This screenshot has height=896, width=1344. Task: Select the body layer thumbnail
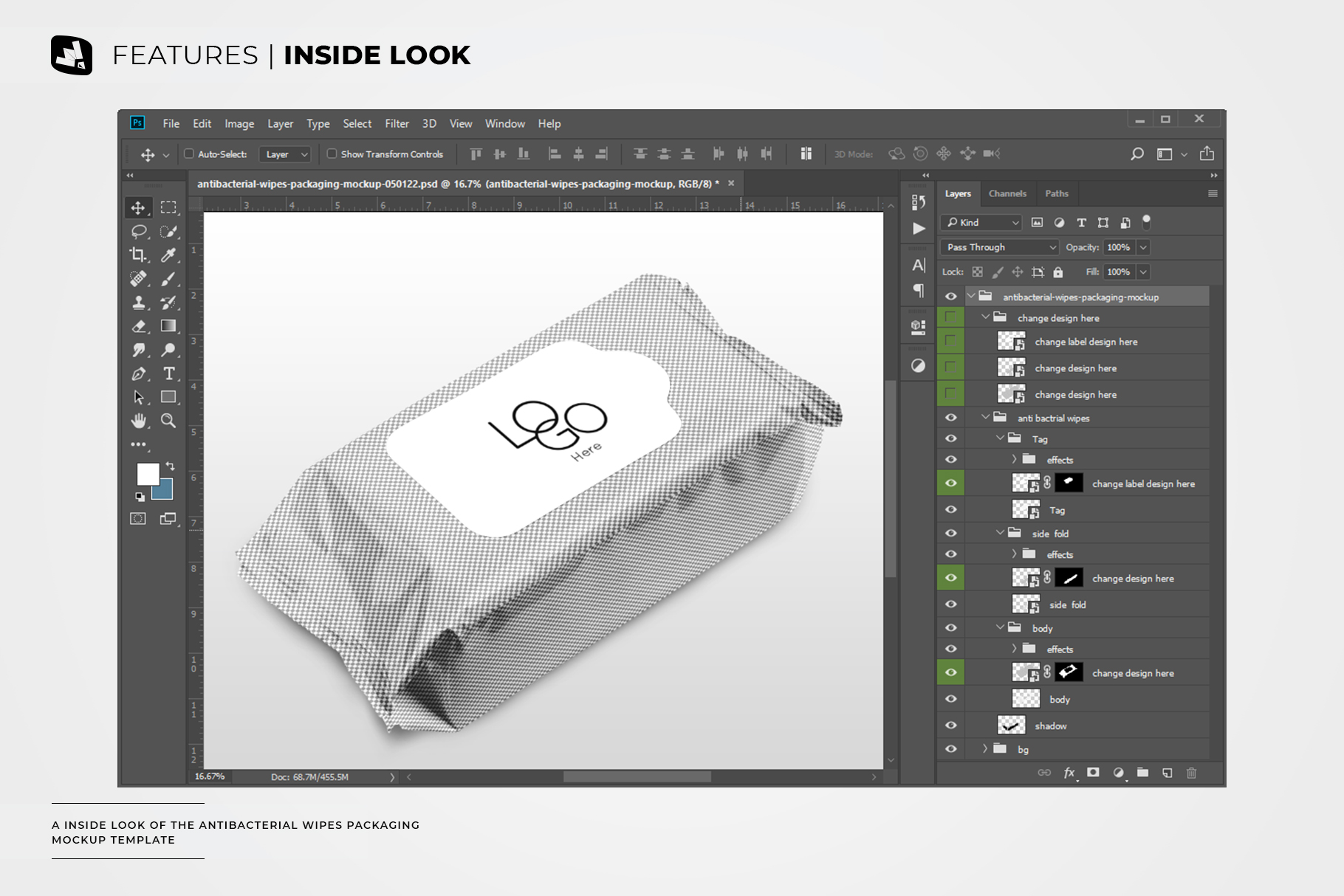(x=1026, y=699)
